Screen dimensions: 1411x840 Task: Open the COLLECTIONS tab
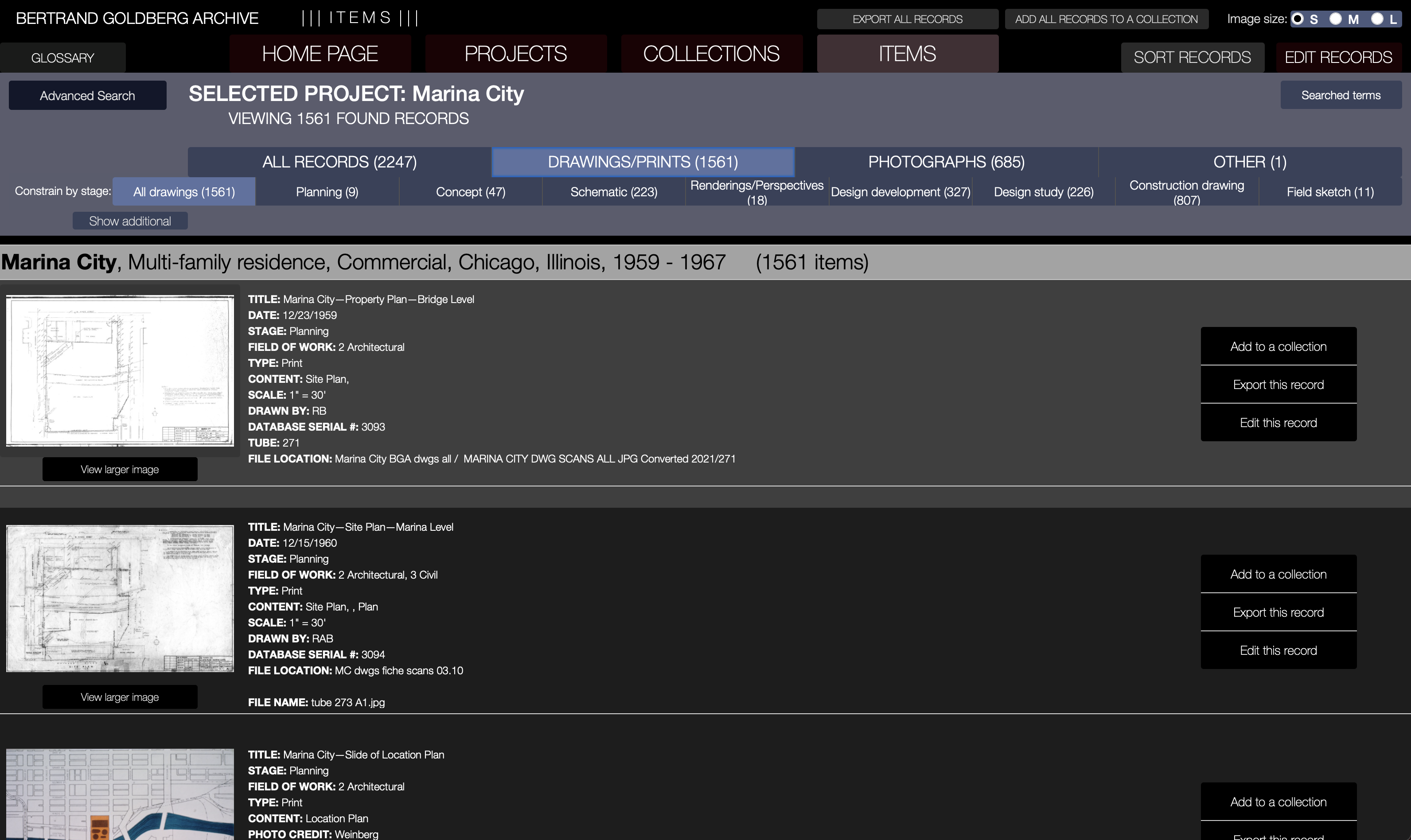click(x=712, y=54)
